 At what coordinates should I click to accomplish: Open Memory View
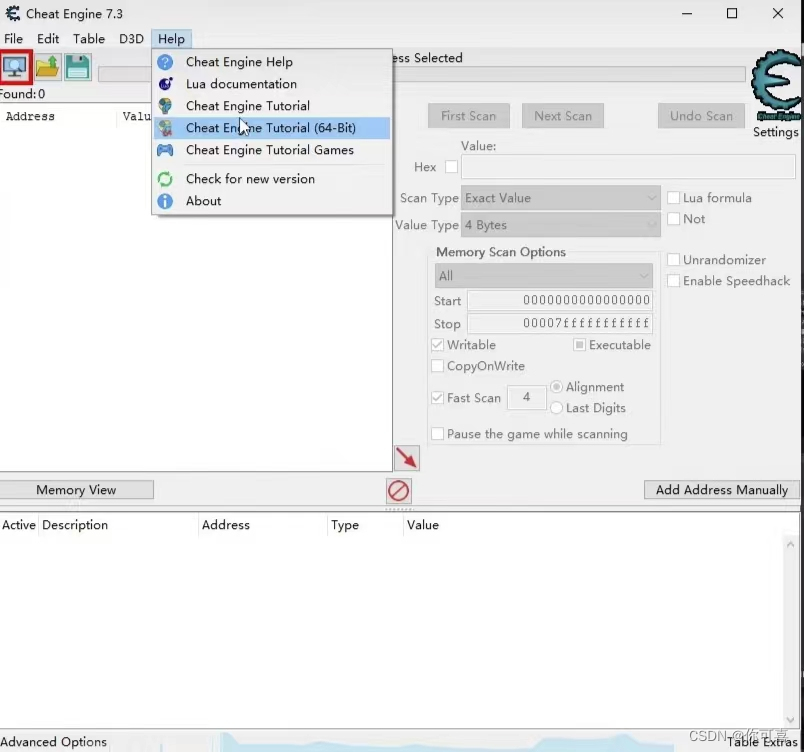pos(76,490)
